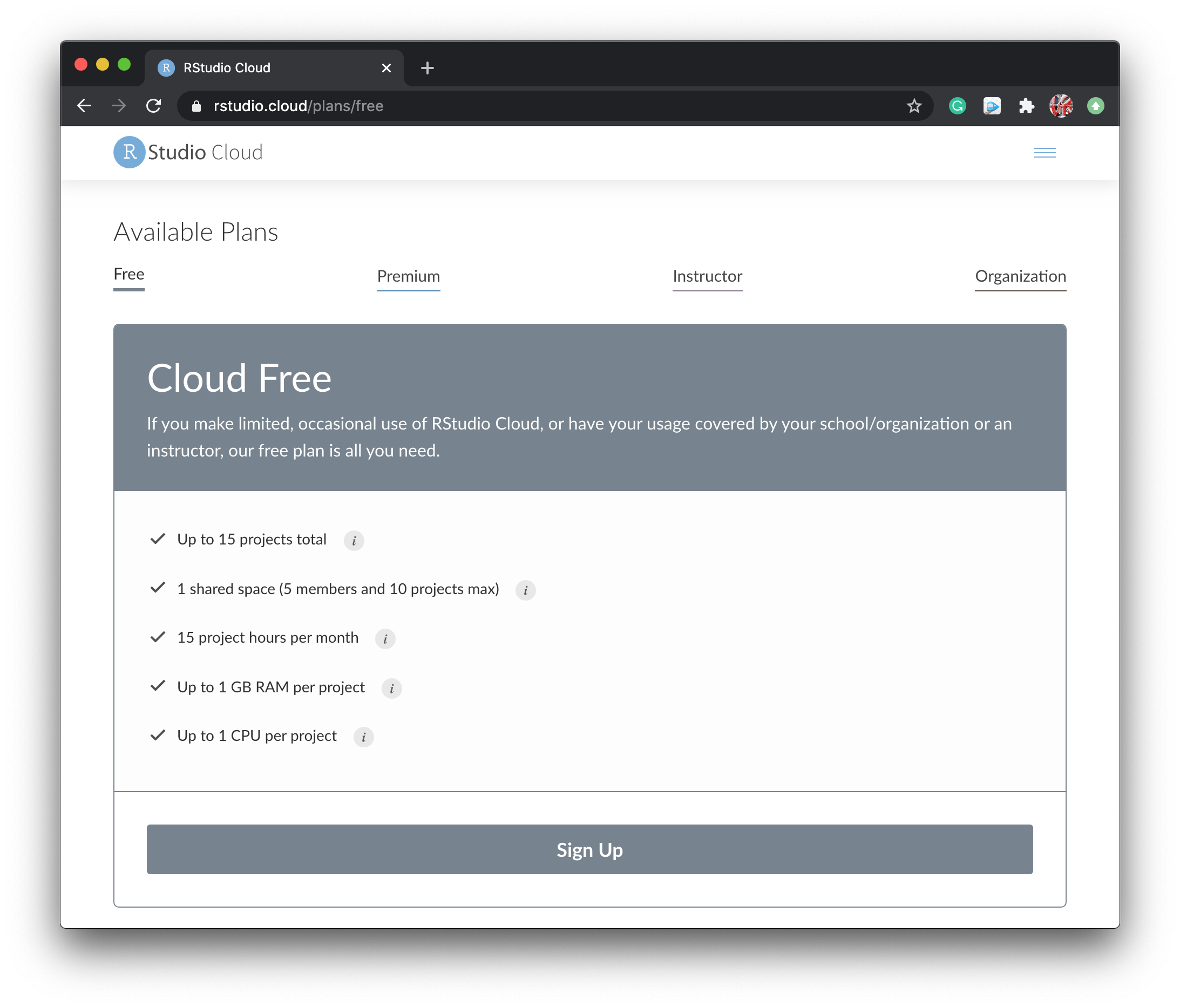This screenshot has width=1180, height=1008.
Task: Reload the current page
Action: (x=154, y=106)
